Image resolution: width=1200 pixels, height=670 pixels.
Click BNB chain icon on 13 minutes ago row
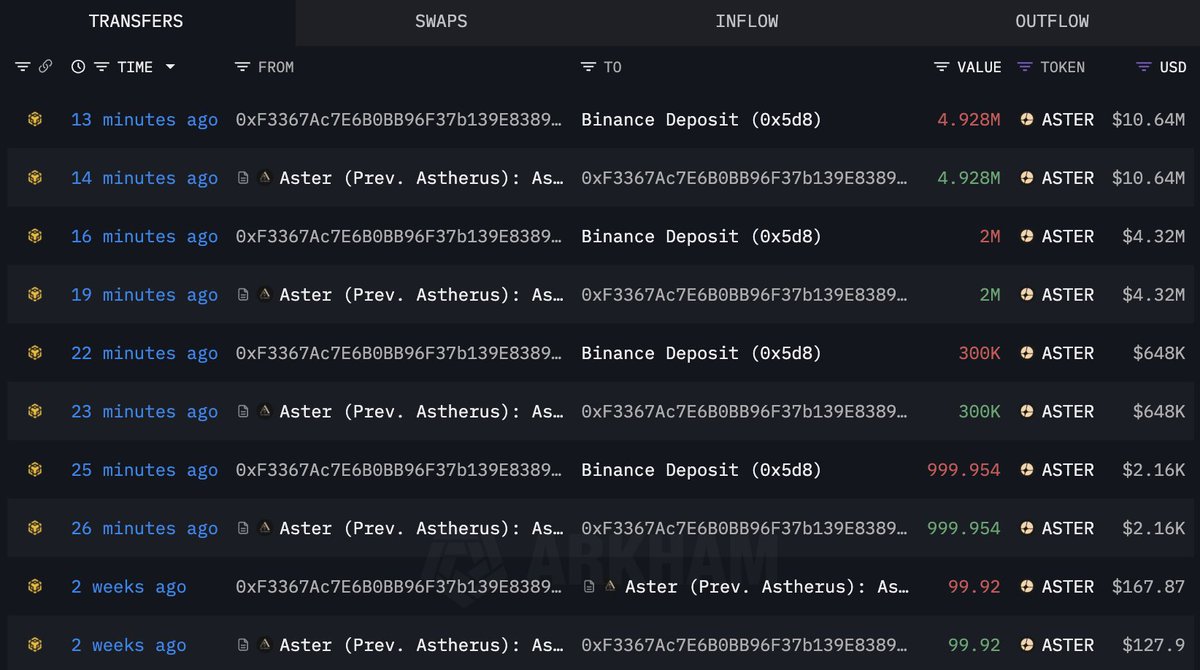coord(35,120)
